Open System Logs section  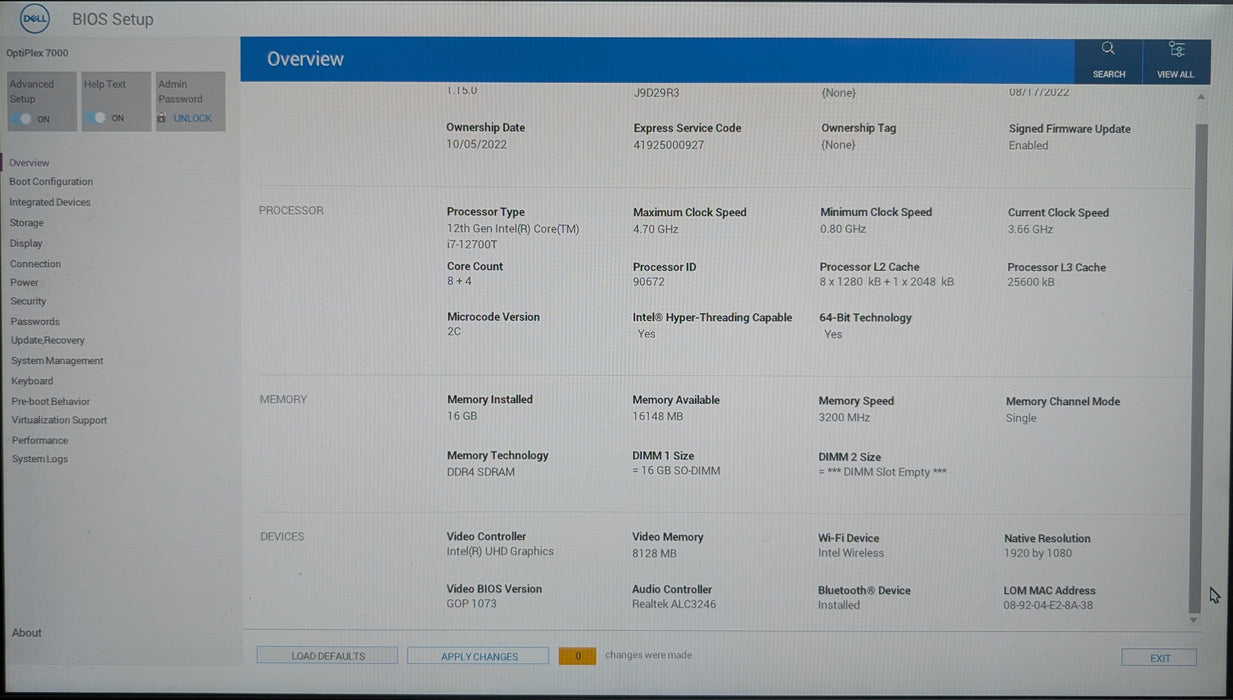point(40,459)
